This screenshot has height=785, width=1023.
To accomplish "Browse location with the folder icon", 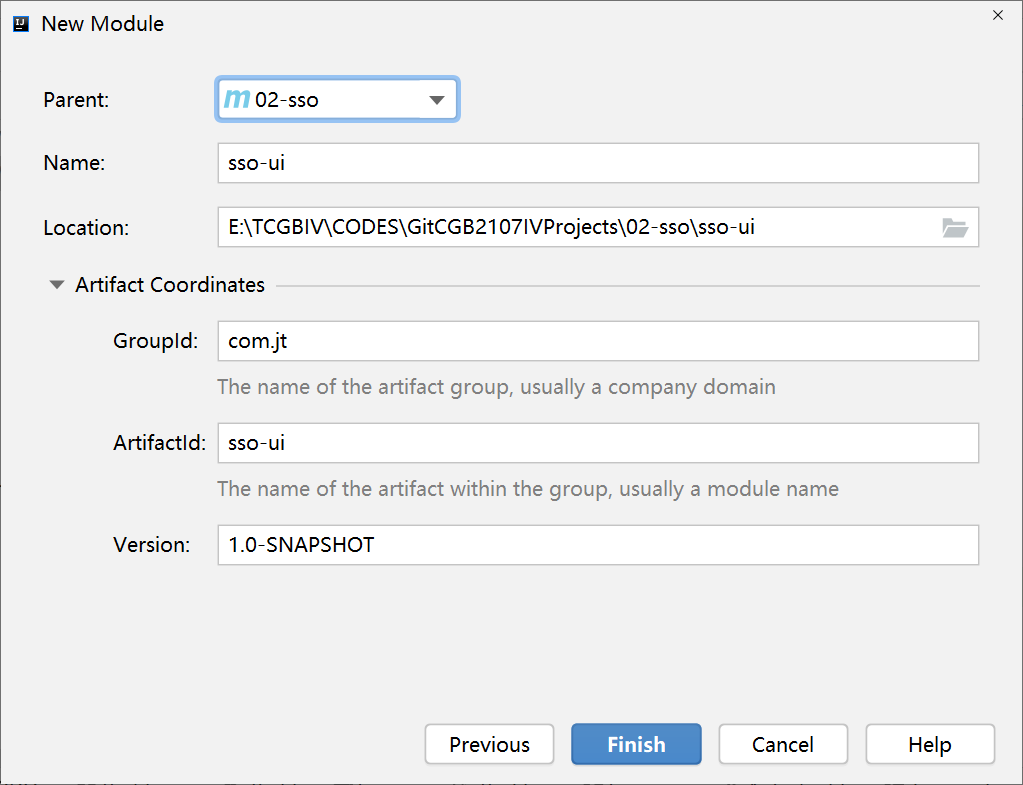I will (x=954, y=228).
